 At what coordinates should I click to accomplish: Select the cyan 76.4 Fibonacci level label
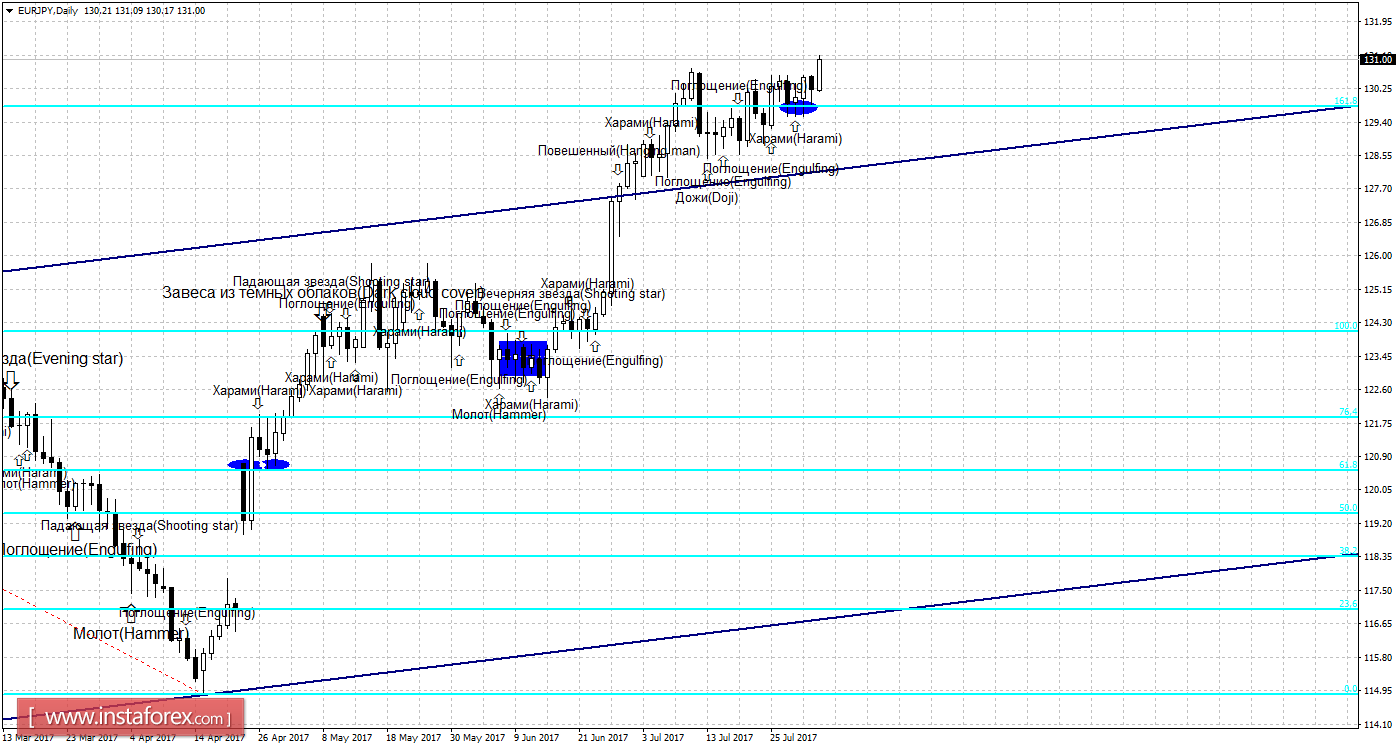coord(1348,412)
